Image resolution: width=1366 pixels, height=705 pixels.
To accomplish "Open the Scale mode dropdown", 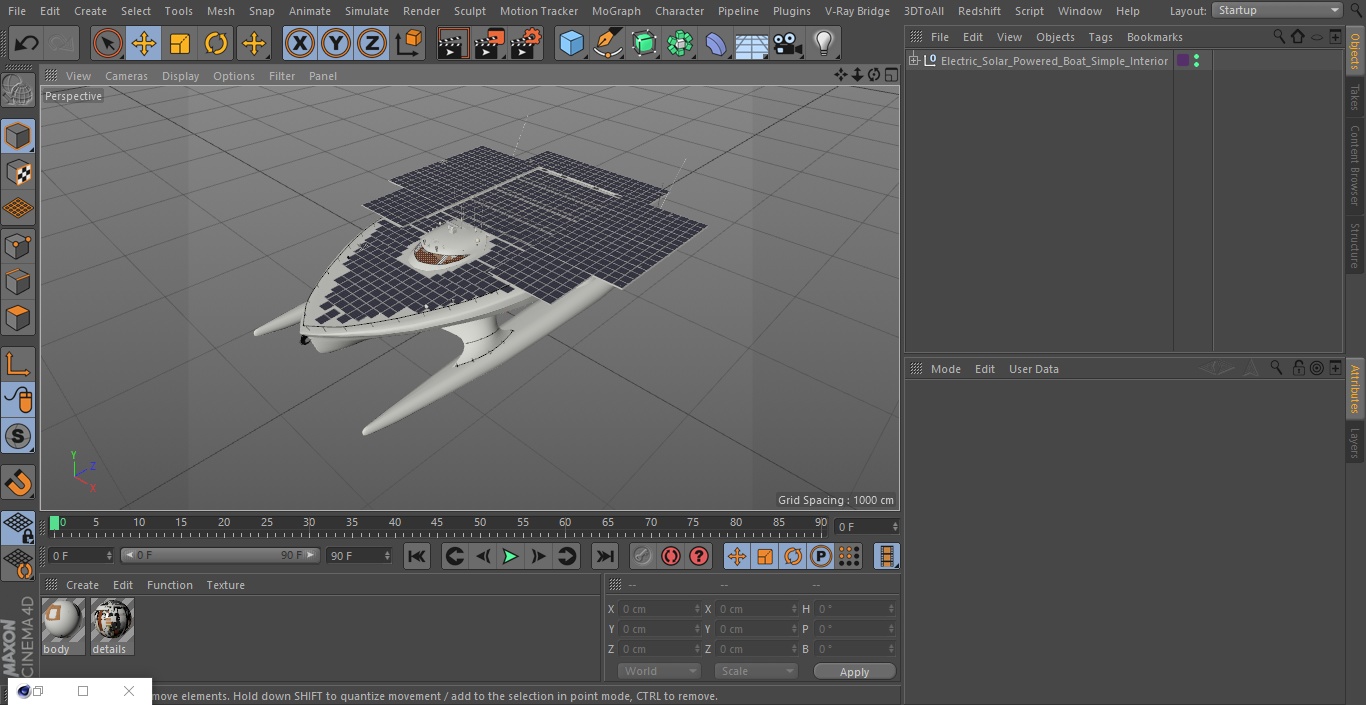I will (756, 671).
